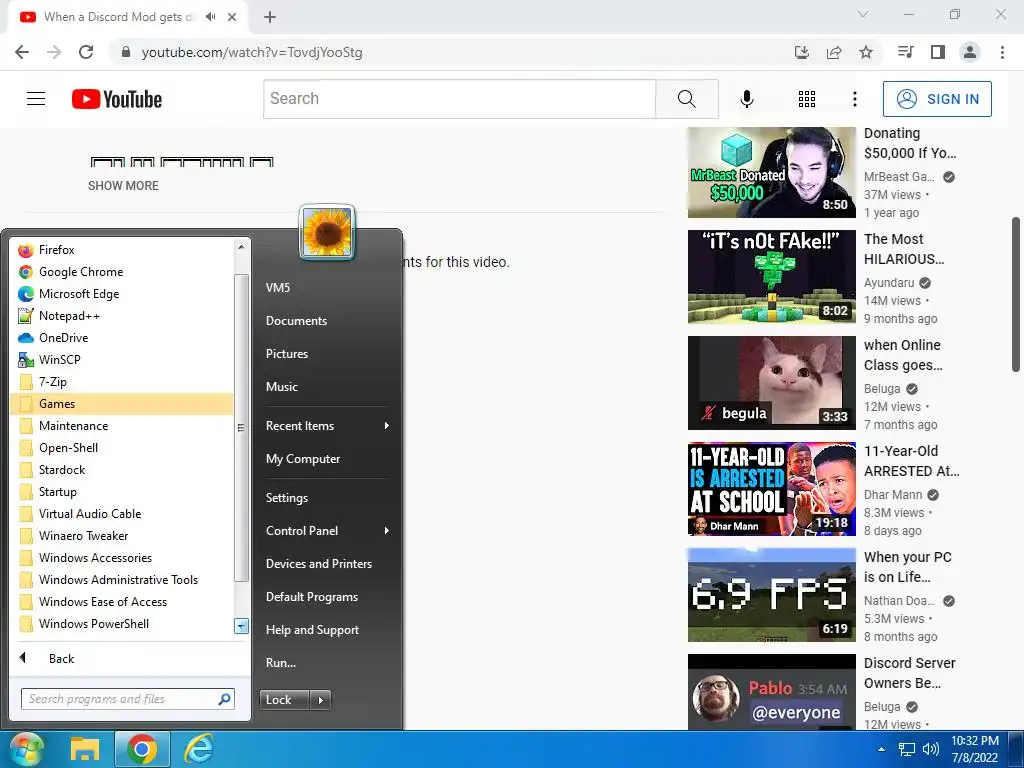Open Chrome's three-dot customize menu
1024x768 pixels.
[x=1002, y=52]
